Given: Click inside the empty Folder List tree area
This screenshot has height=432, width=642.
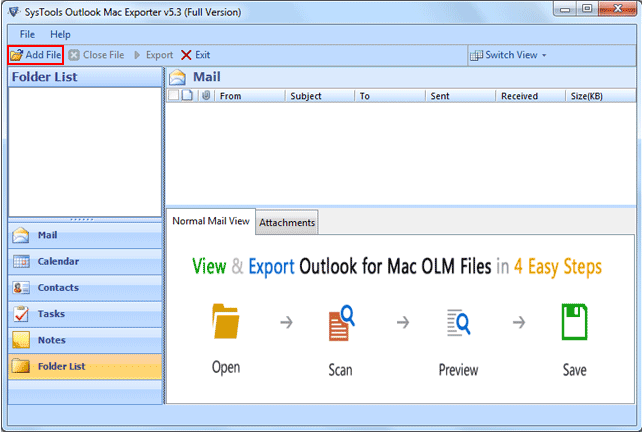Looking at the screenshot, I should tap(85, 152).
